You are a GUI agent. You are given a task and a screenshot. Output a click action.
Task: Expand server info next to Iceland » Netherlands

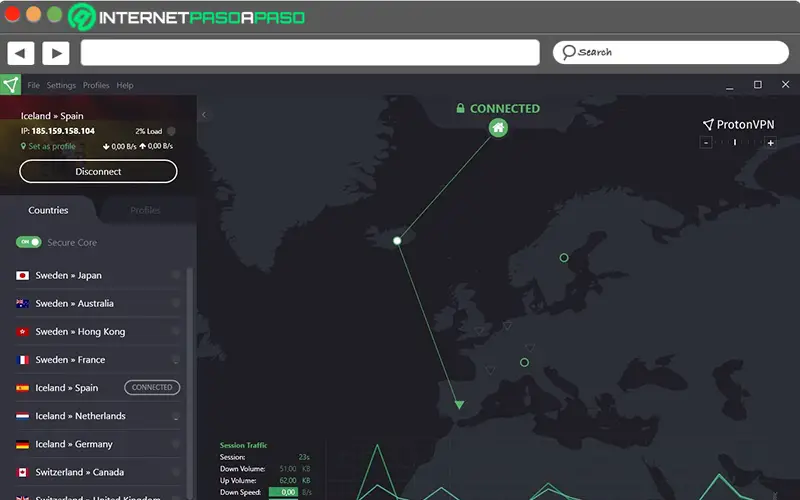click(x=176, y=416)
